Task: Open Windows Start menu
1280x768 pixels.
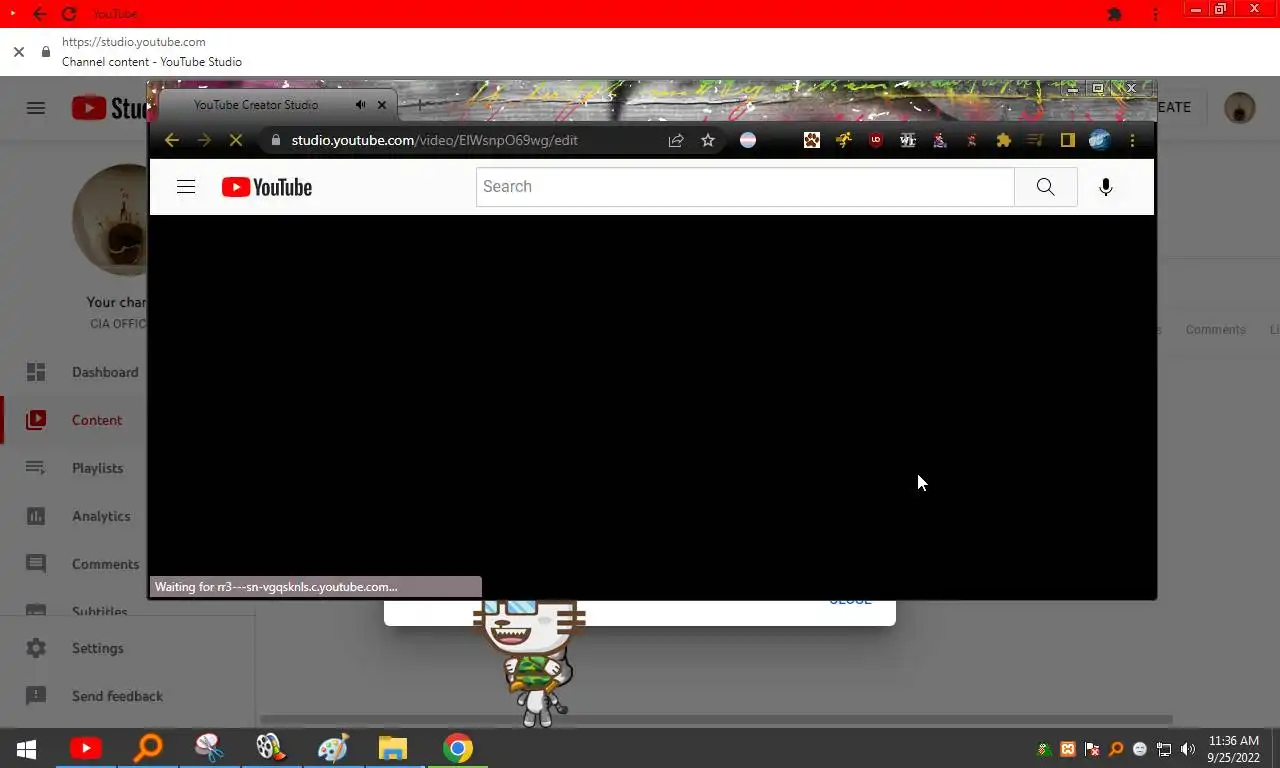Action: (26, 748)
